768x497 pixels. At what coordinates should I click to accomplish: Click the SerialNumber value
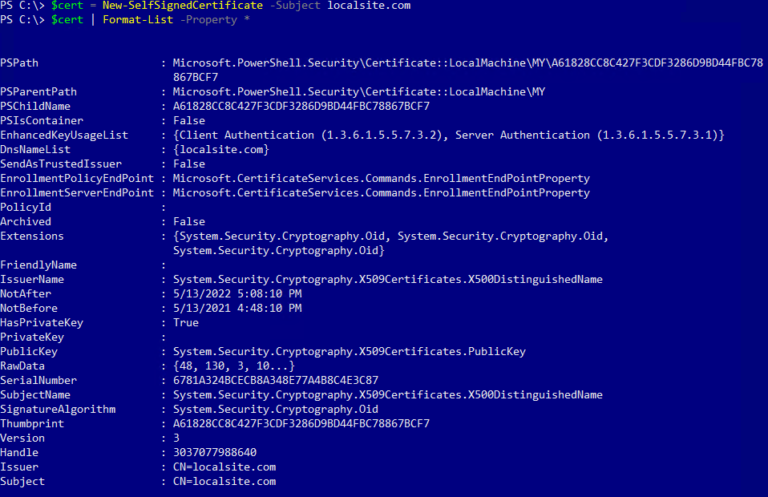tap(275, 380)
